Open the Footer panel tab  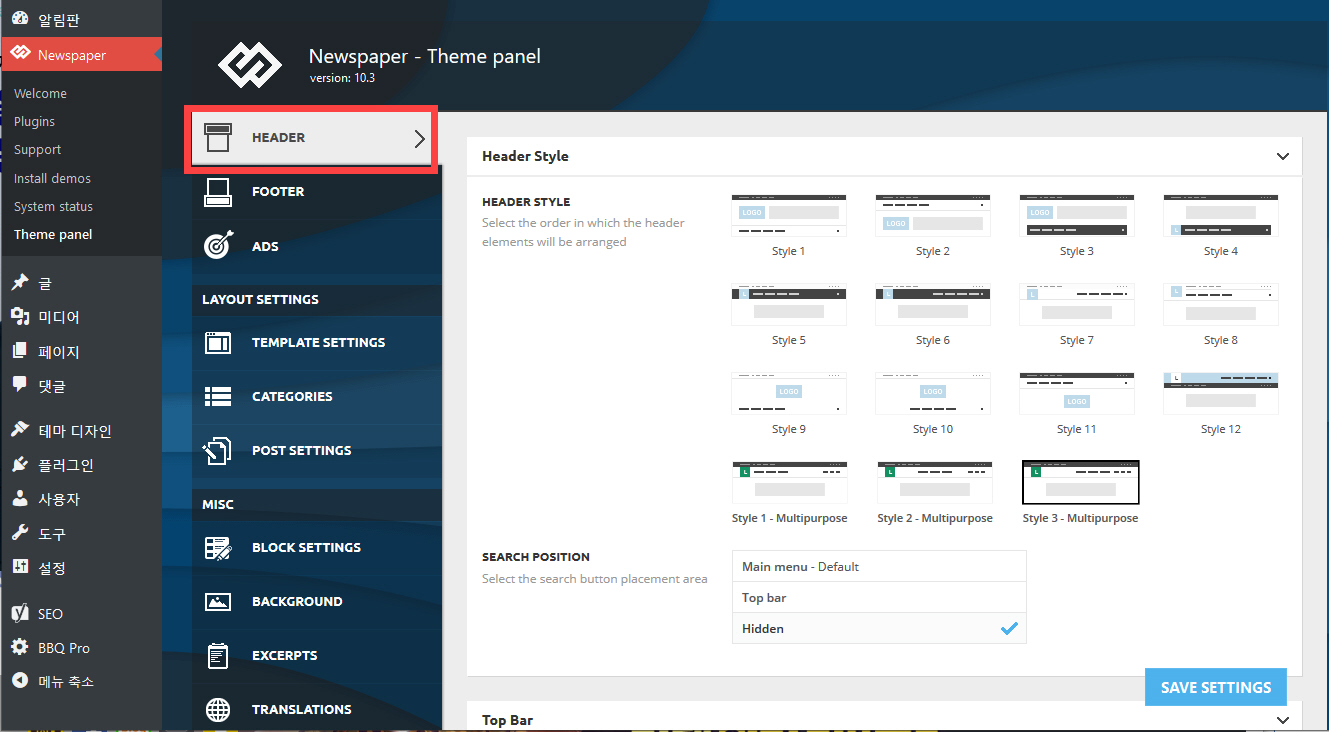point(317,192)
